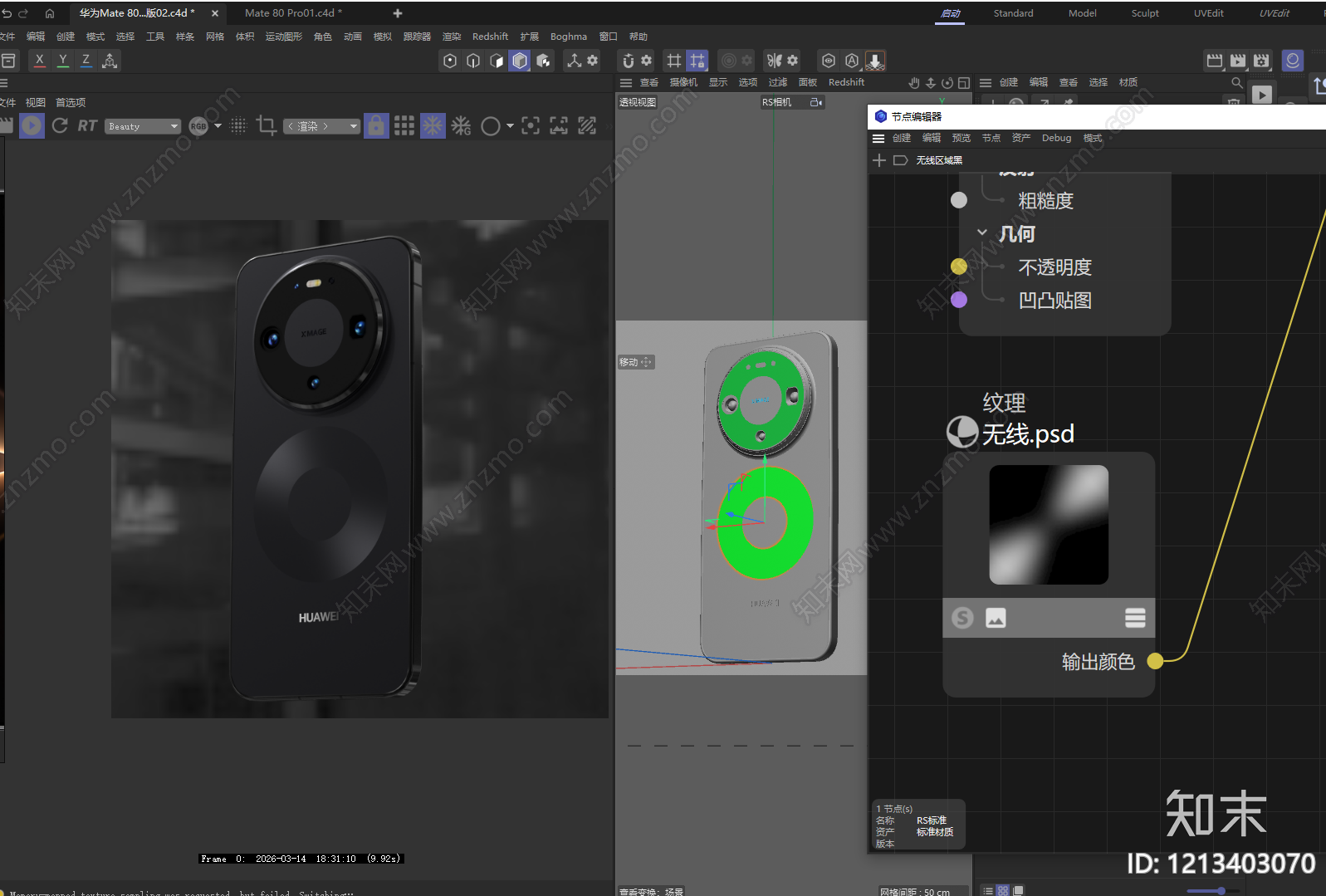Image resolution: width=1326 pixels, height=896 pixels.
Task: Toggle the Y axis lock
Action: [63, 61]
